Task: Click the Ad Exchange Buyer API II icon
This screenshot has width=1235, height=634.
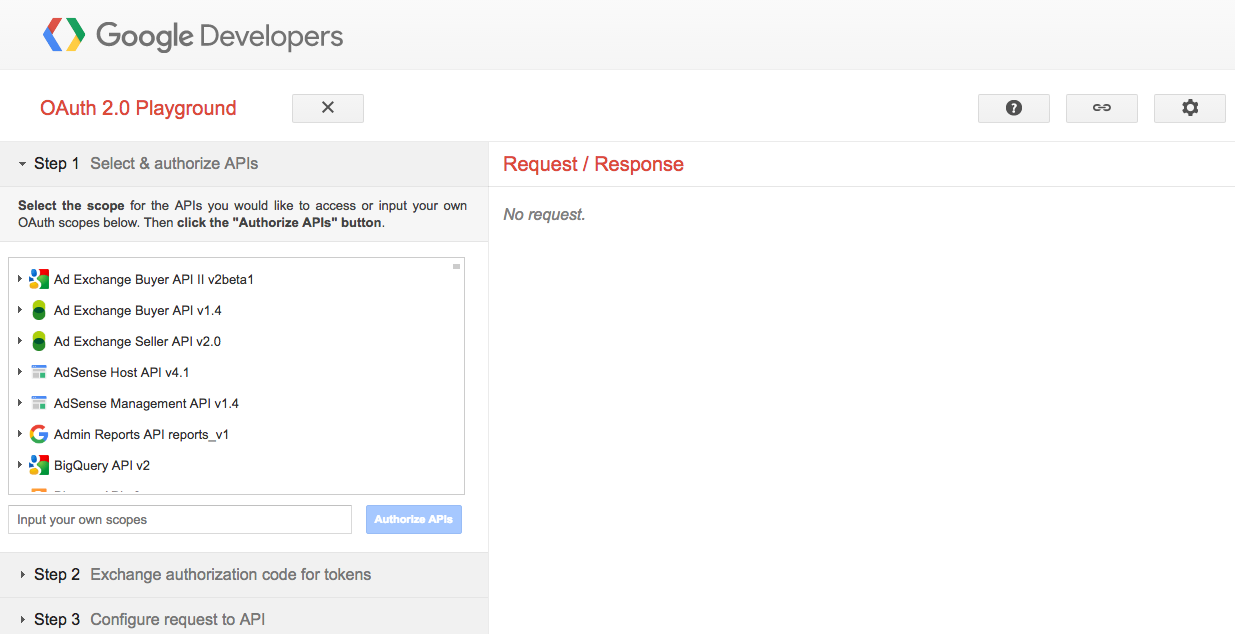Action: pos(39,280)
